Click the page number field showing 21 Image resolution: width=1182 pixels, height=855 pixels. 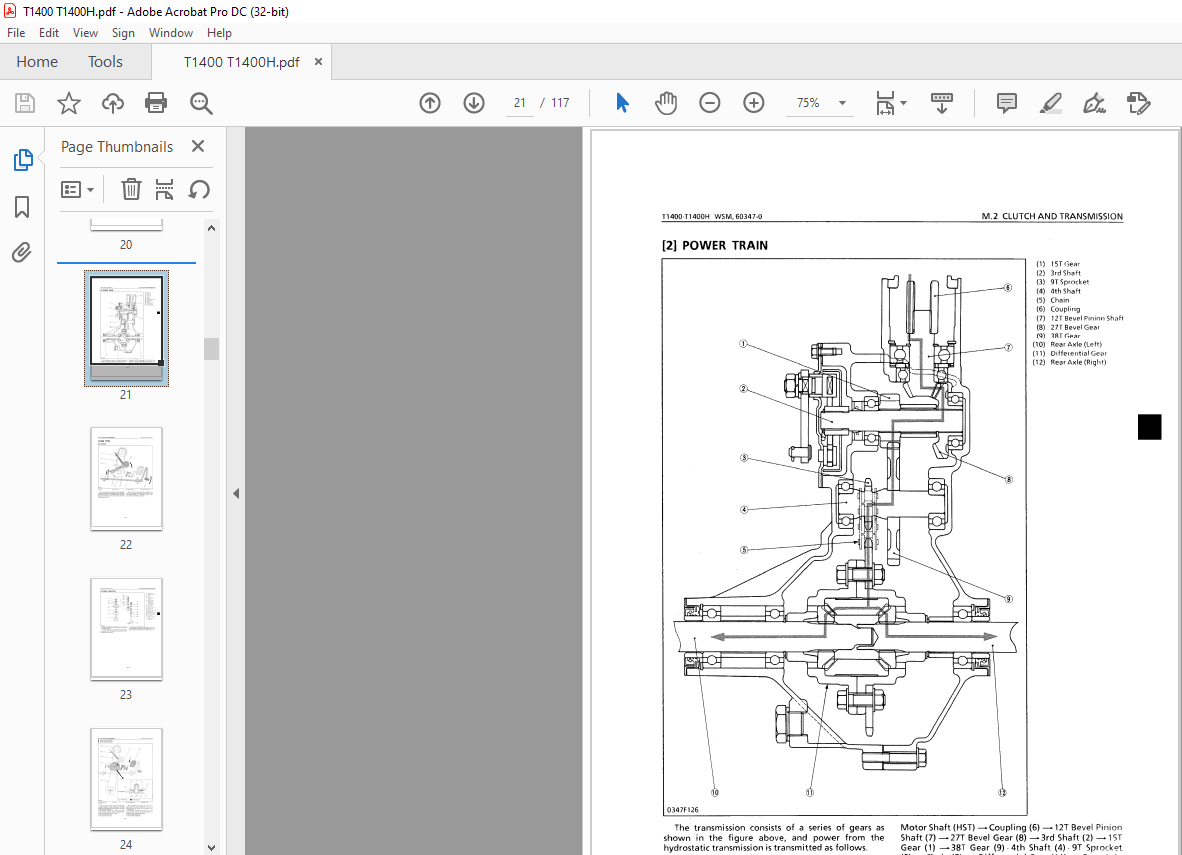pyautogui.click(x=519, y=103)
